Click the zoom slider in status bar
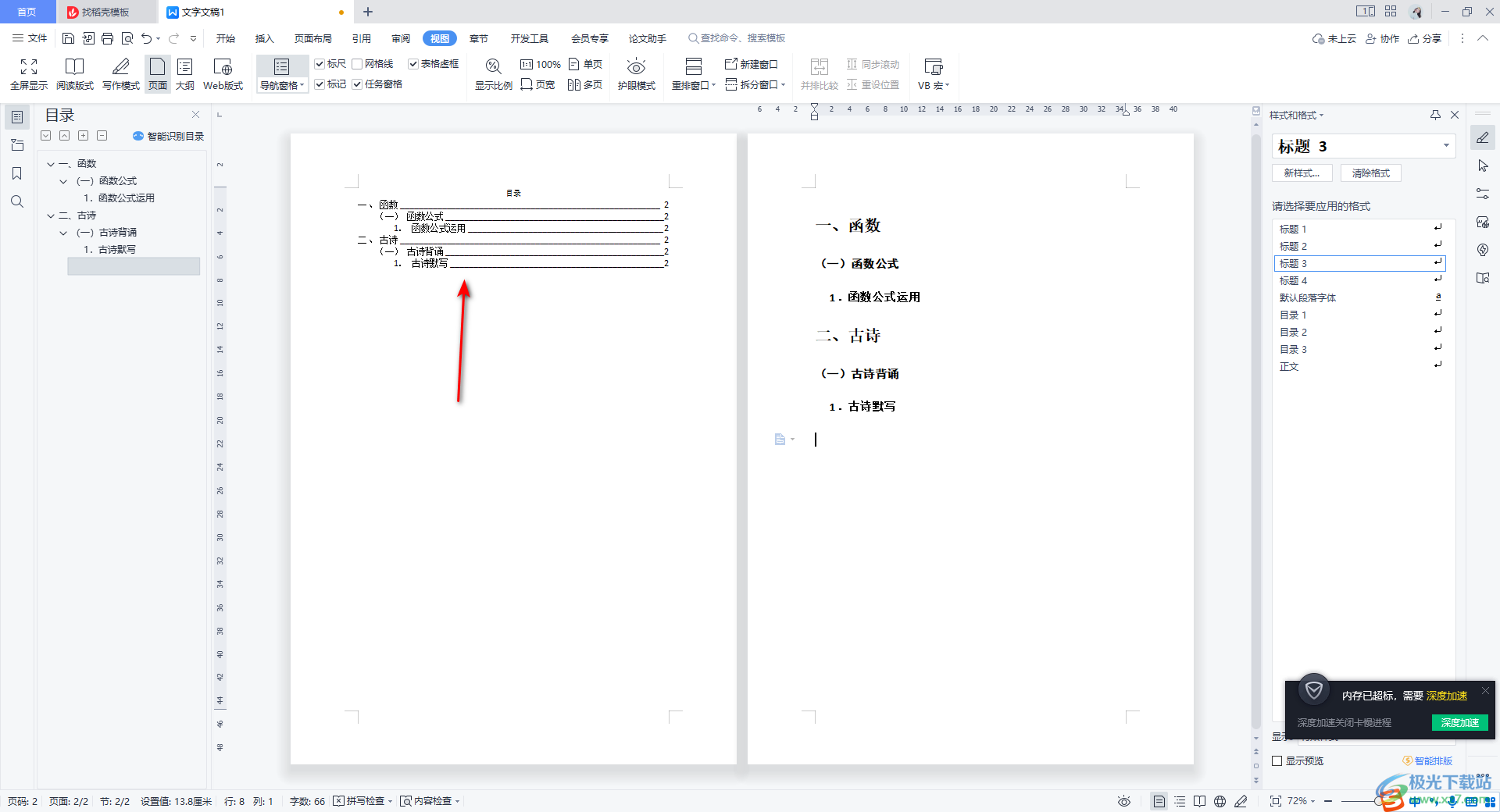 click(1379, 801)
